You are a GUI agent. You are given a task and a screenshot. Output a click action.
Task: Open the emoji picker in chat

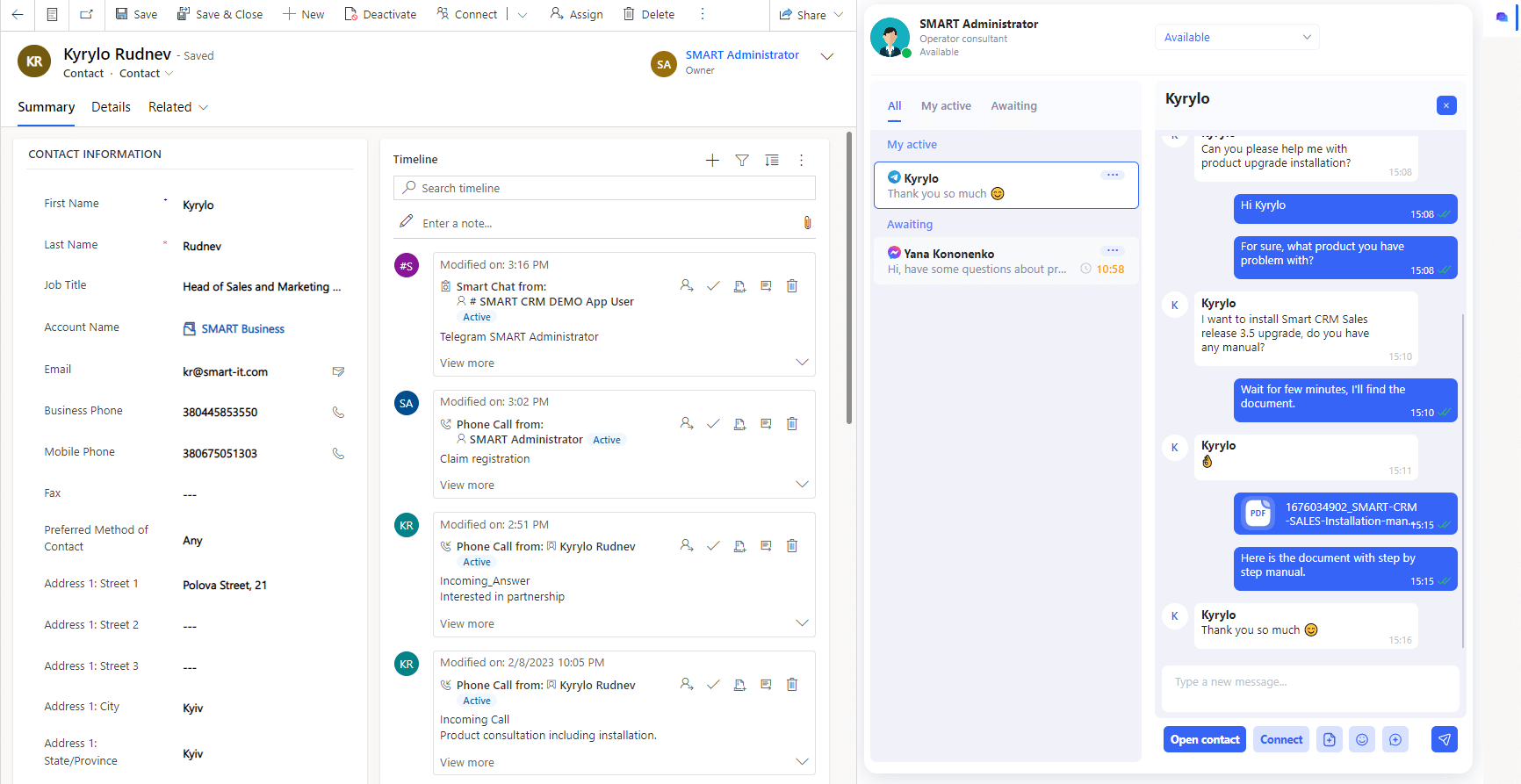(1361, 739)
